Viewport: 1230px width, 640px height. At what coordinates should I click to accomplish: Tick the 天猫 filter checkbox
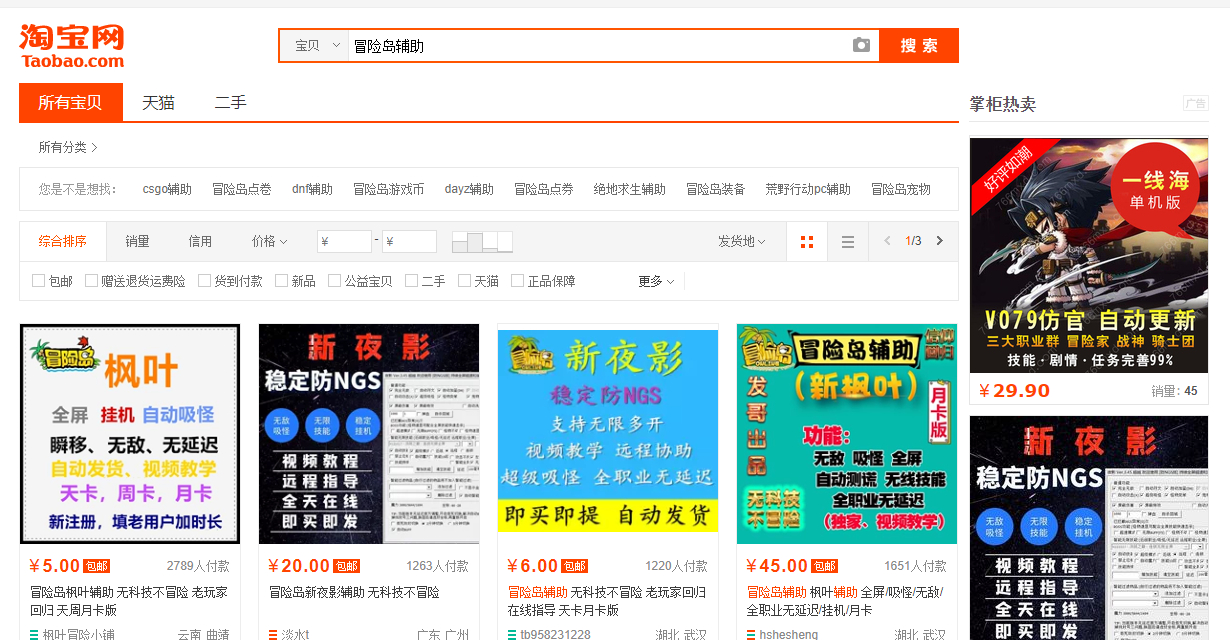pyautogui.click(x=464, y=281)
